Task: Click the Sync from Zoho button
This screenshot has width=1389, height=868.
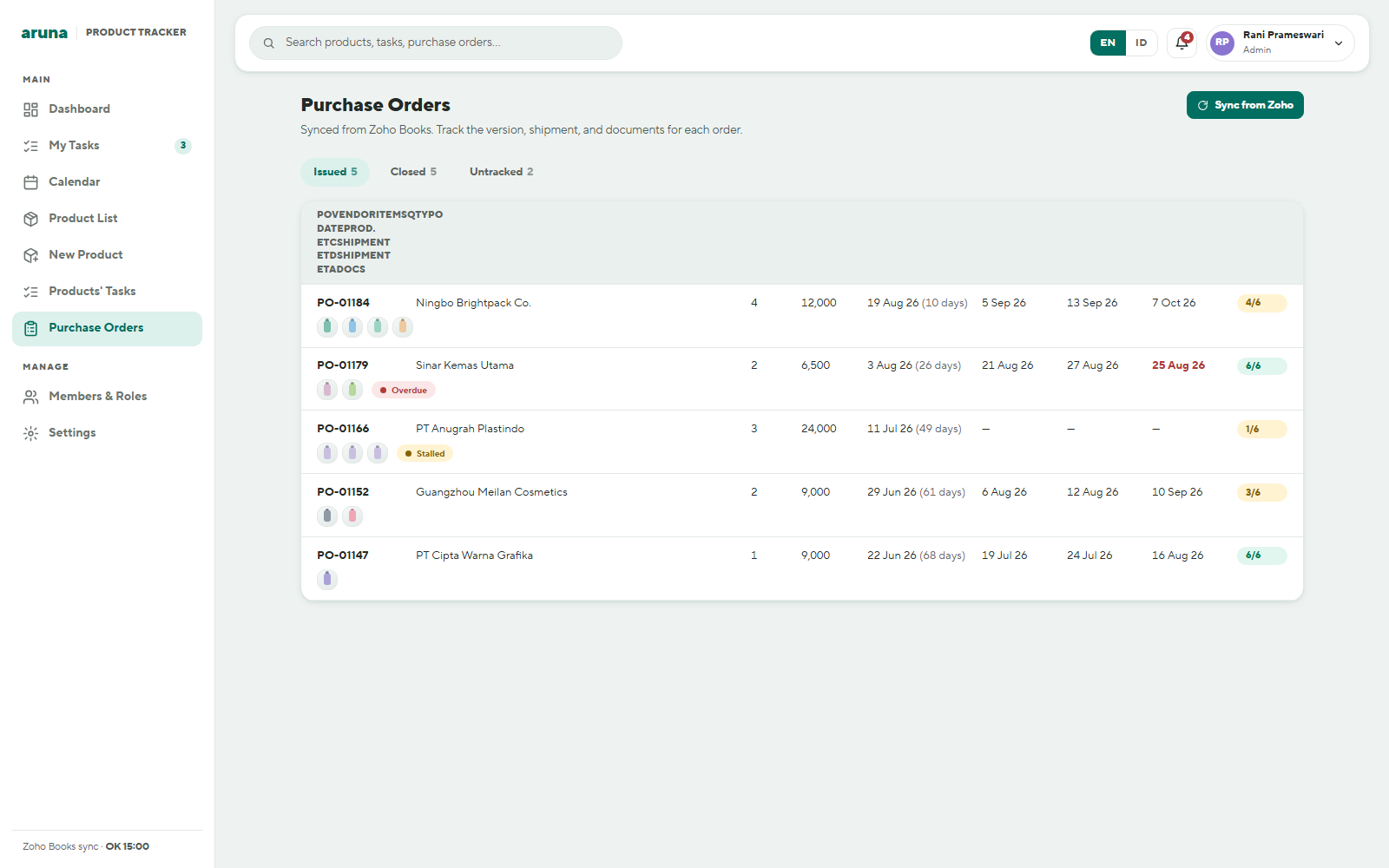Action: click(1245, 105)
